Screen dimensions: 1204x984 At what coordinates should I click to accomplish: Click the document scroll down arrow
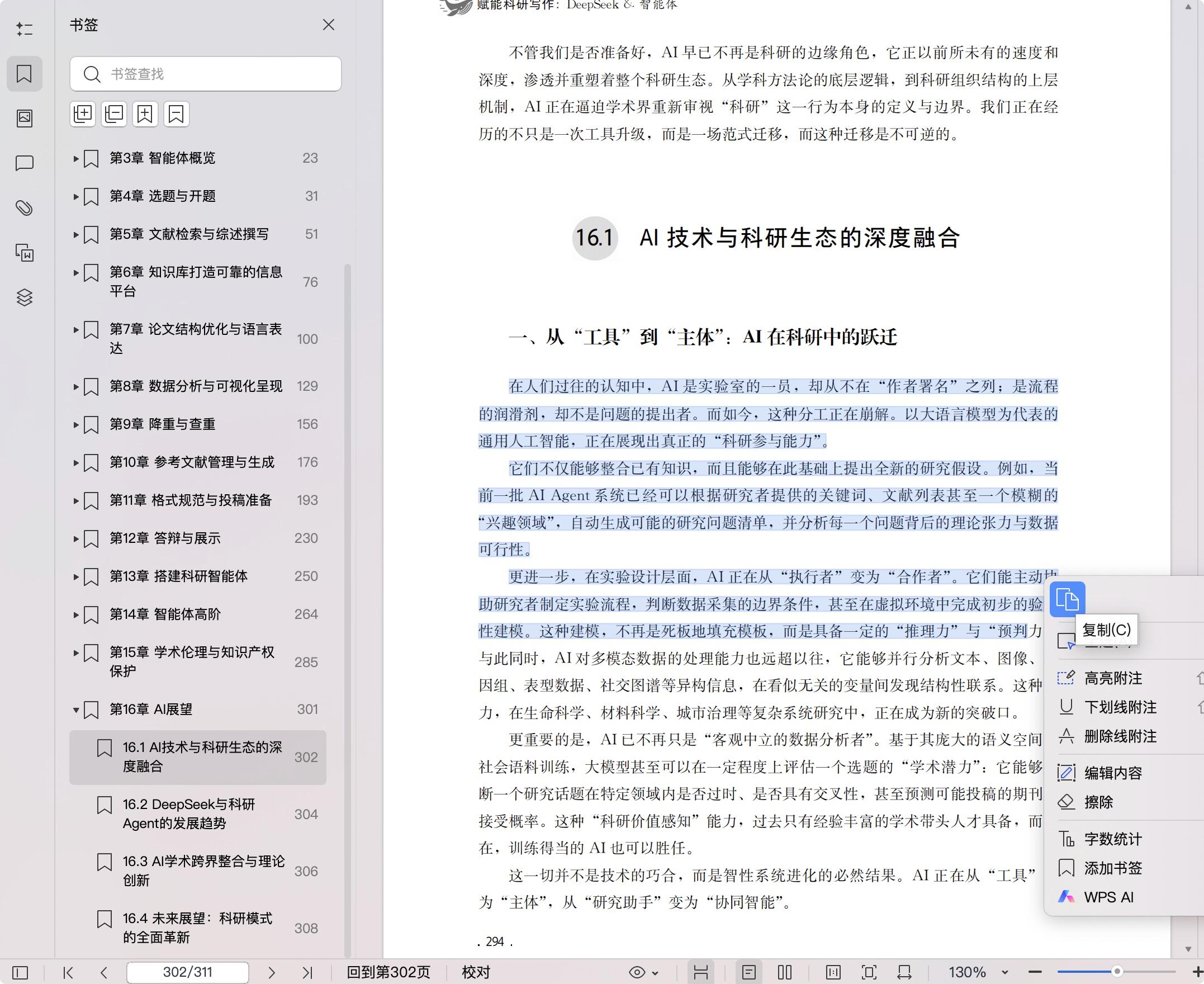coord(1188,949)
